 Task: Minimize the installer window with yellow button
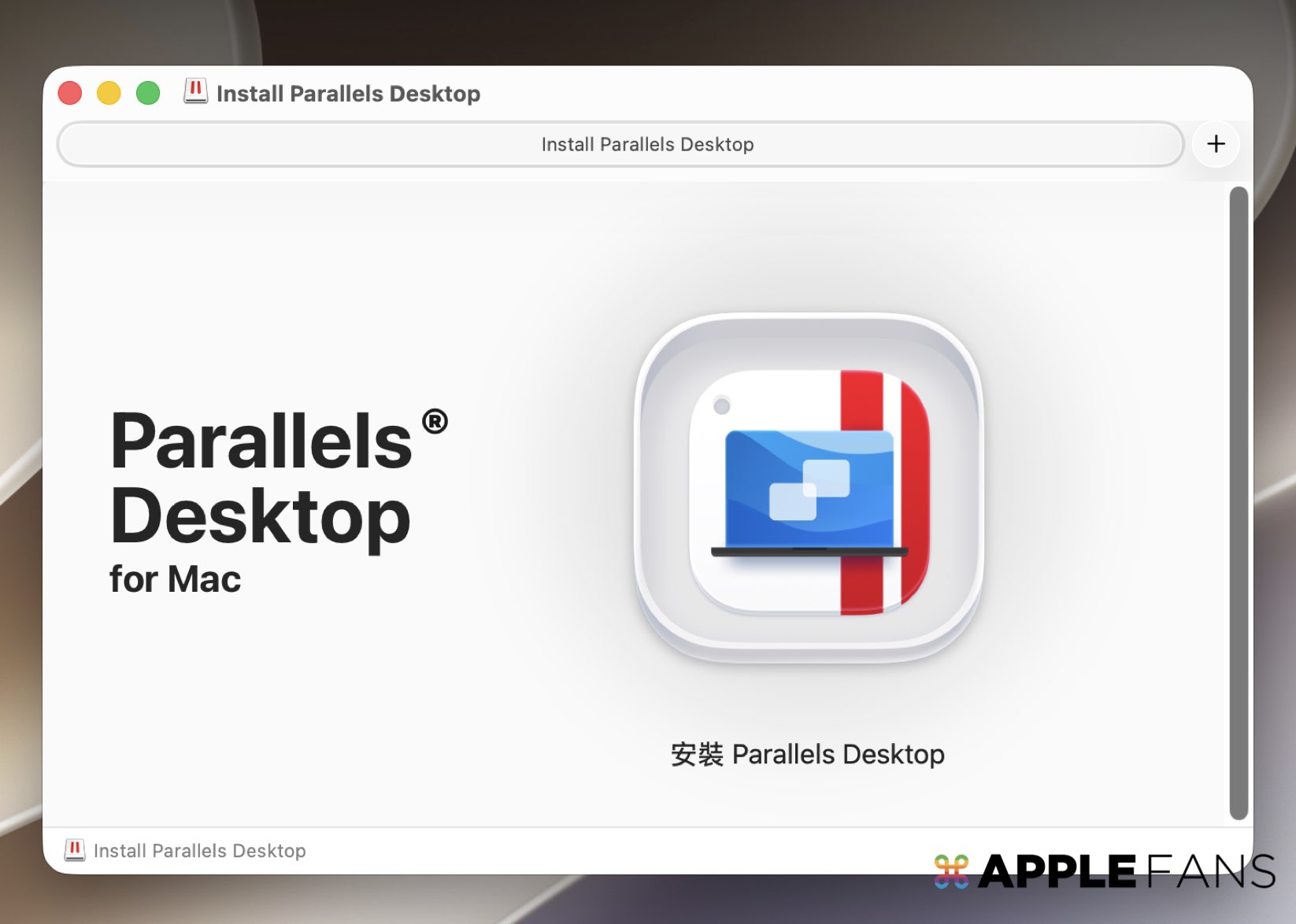109,93
